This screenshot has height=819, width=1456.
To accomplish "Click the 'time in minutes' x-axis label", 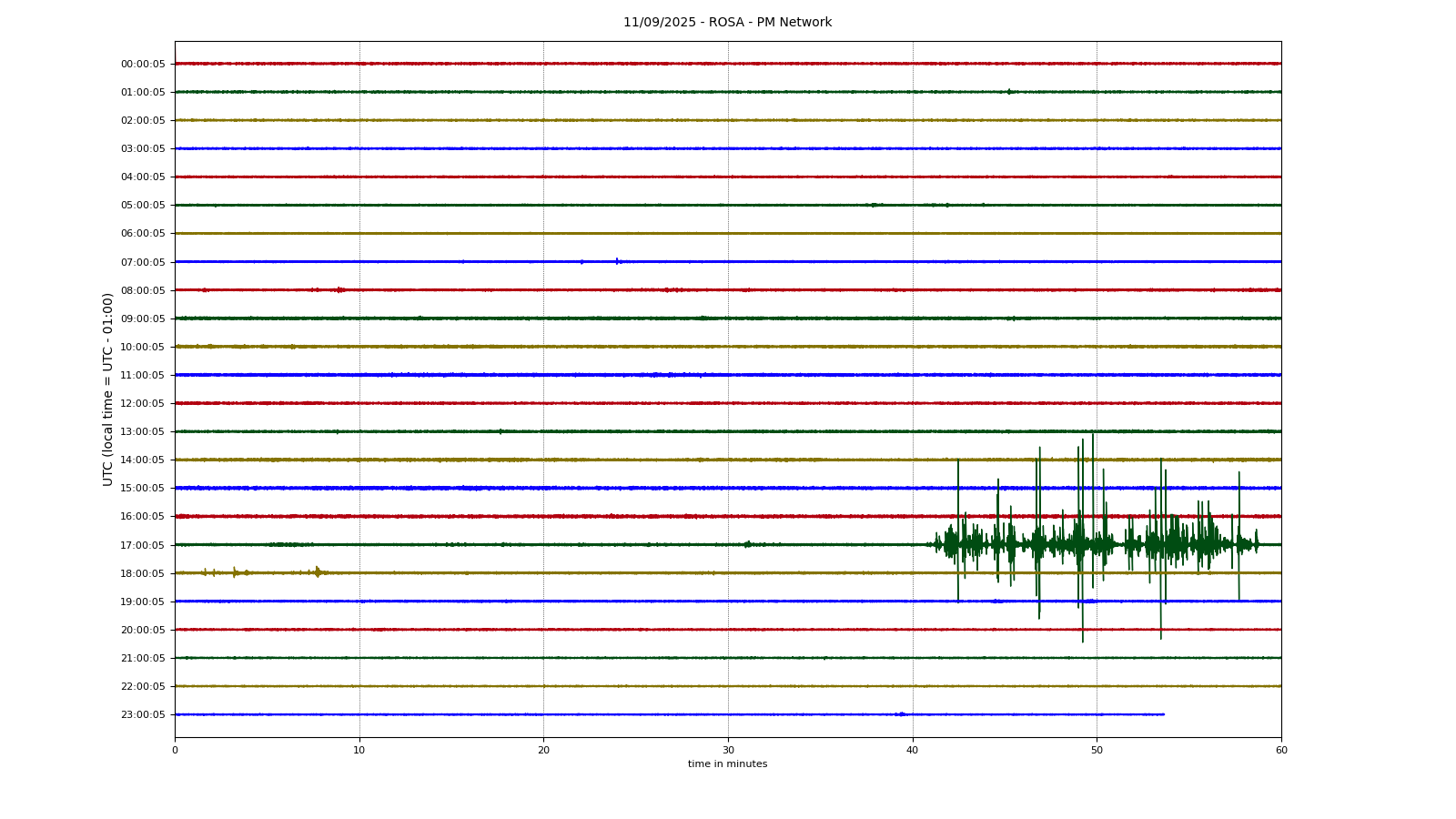I will pyautogui.click(x=727, y=764).
